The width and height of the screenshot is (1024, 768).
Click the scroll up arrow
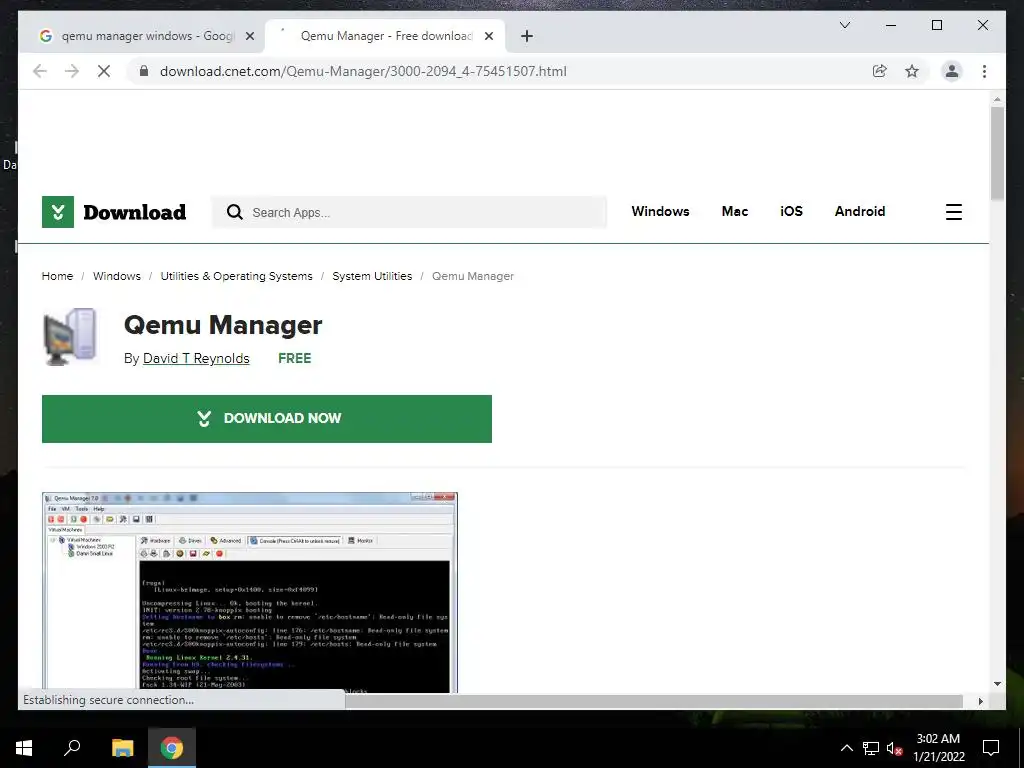pyautogui.click(x=997, y=99)
